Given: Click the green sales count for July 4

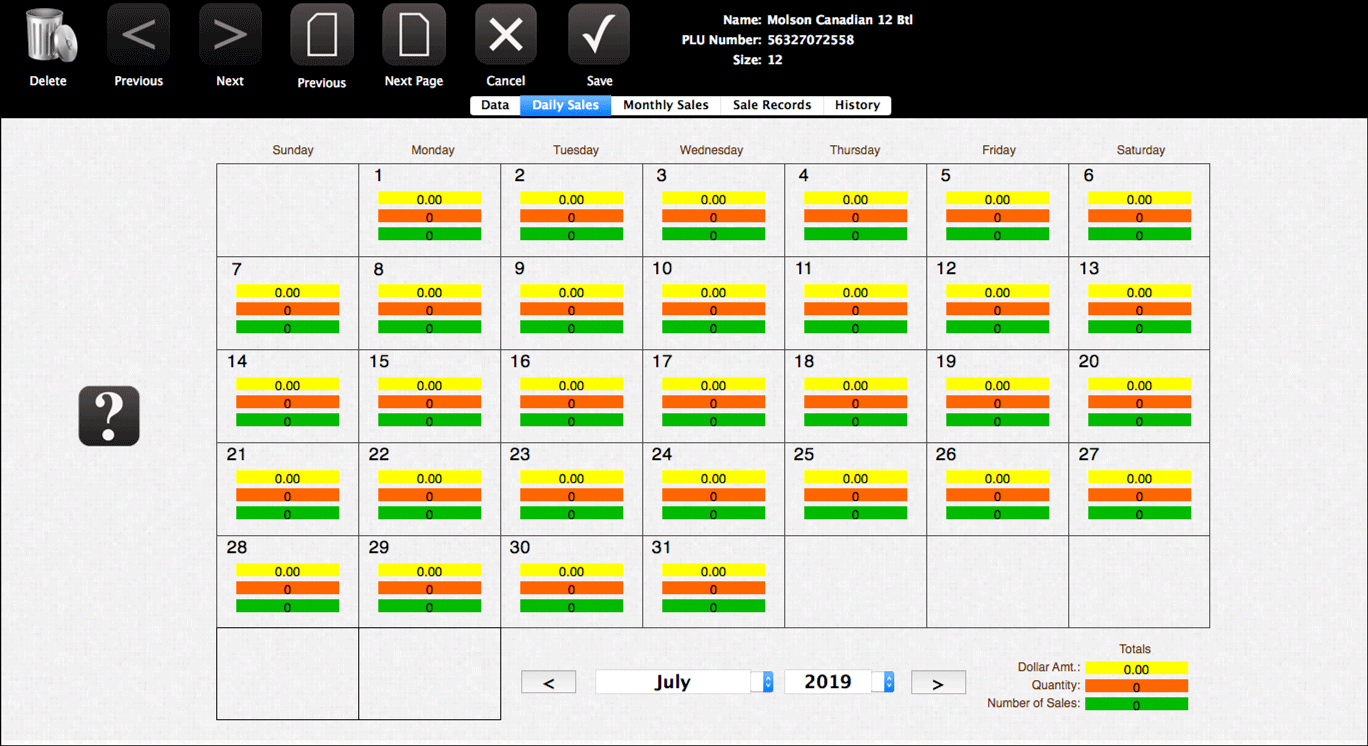Looking at the screenshot, I should pos(855,235).
